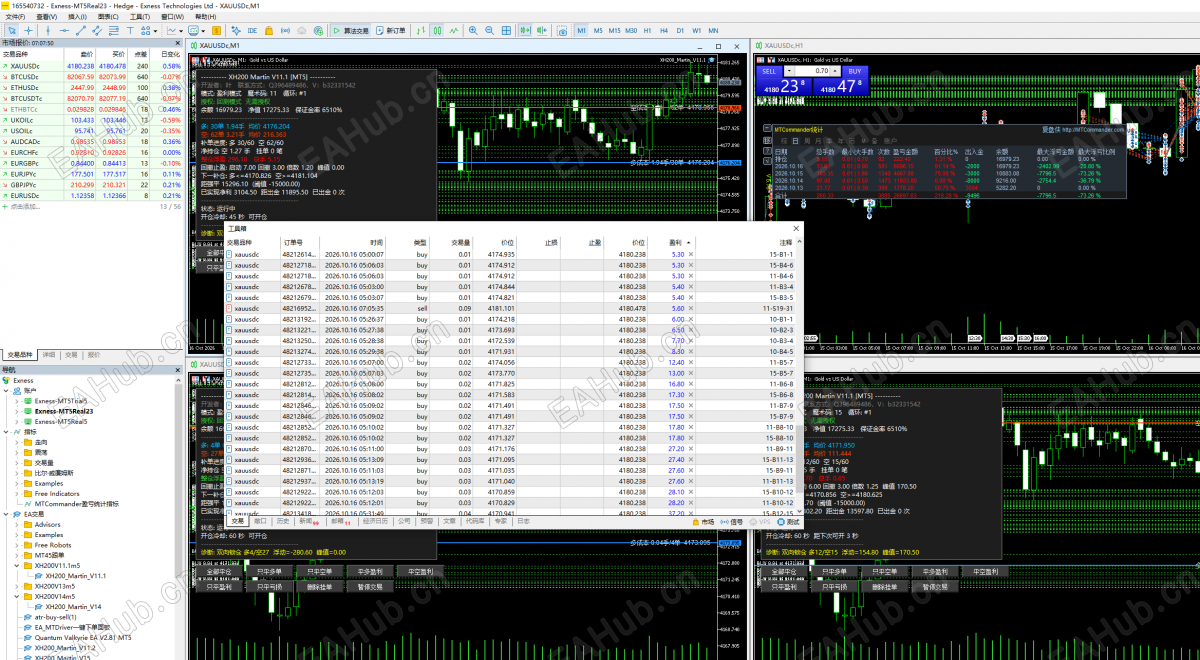Click the 新订单 new order button

pos(392,31)
